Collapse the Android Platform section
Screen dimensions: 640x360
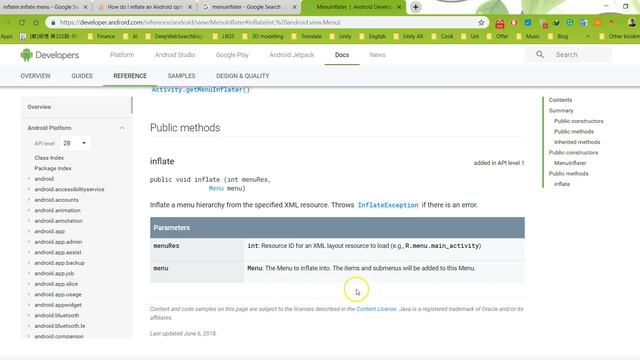tap(122, 128)
